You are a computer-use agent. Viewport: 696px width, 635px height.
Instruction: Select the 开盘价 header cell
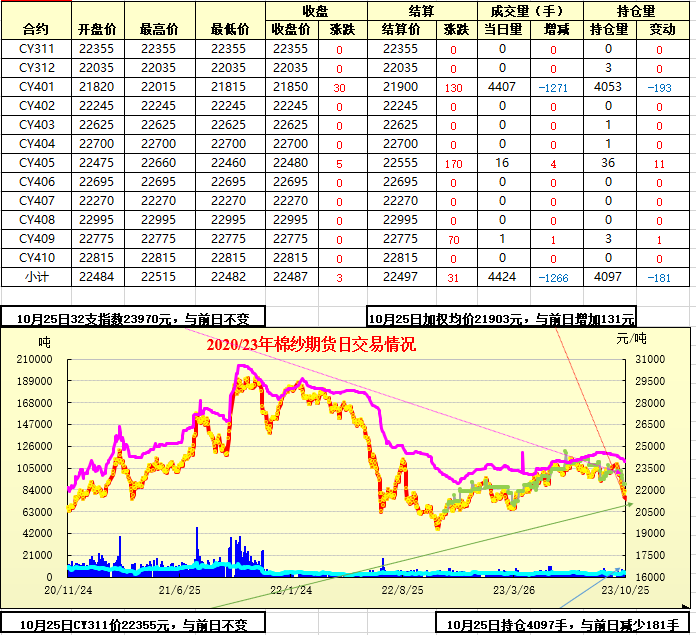(97, 29)
